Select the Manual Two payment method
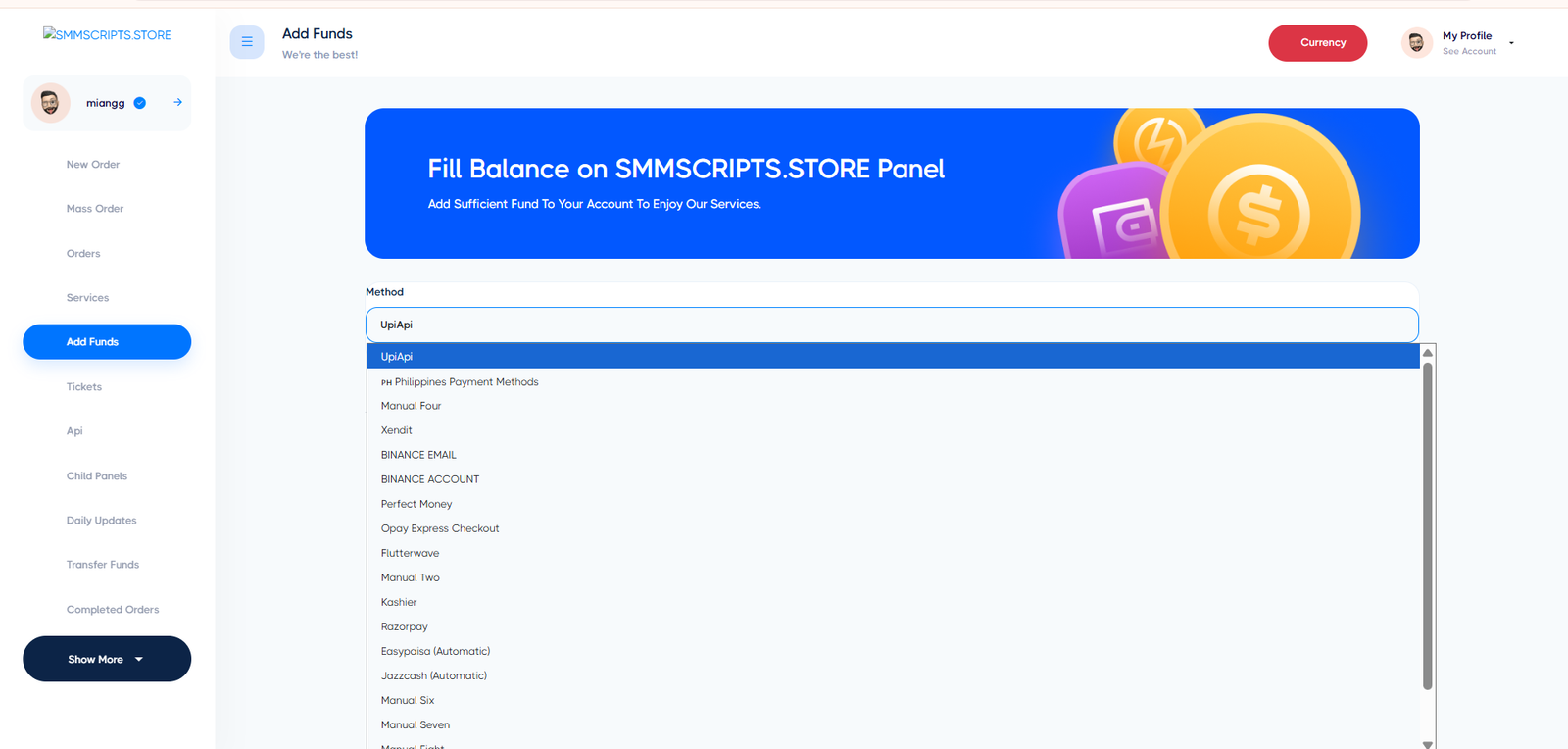 pos(893,577)
